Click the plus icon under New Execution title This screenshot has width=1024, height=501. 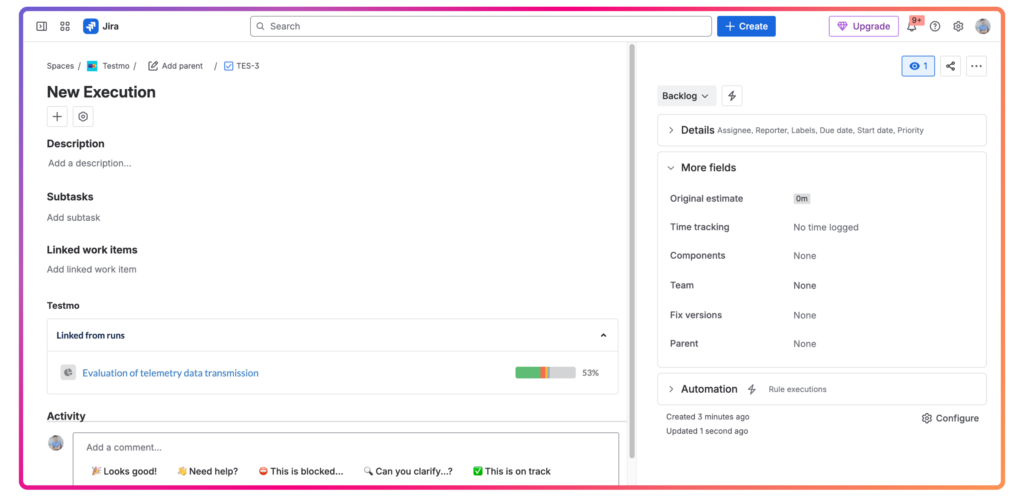pos(57,117)
